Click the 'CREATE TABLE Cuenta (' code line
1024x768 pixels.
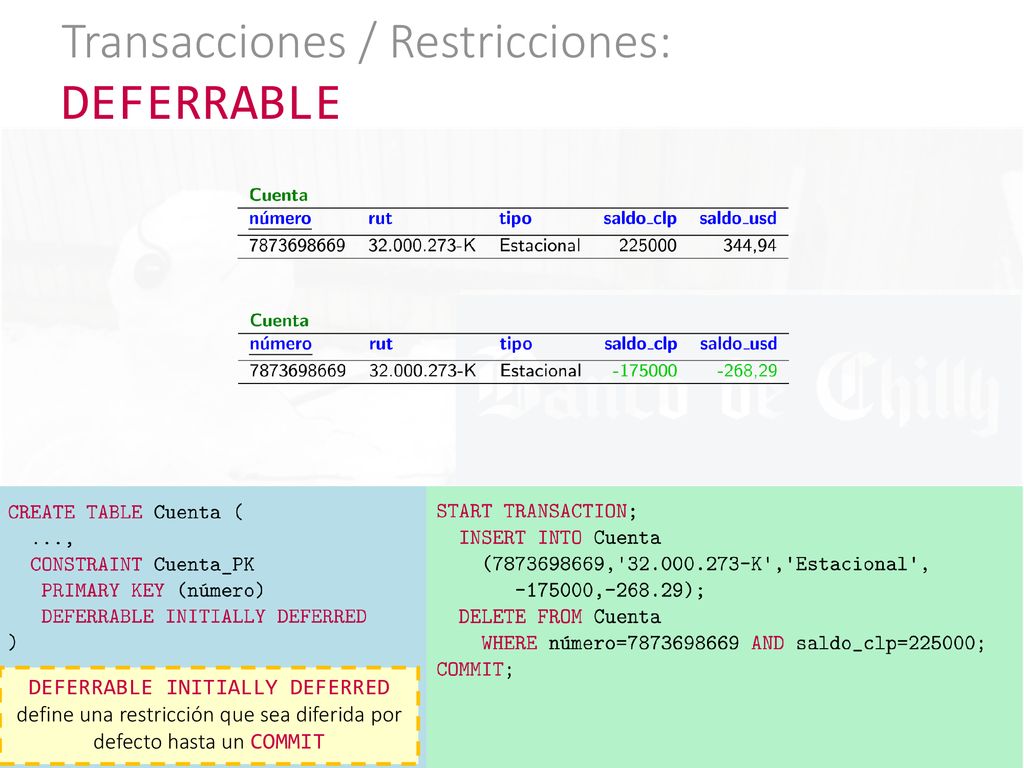(125, 512)
